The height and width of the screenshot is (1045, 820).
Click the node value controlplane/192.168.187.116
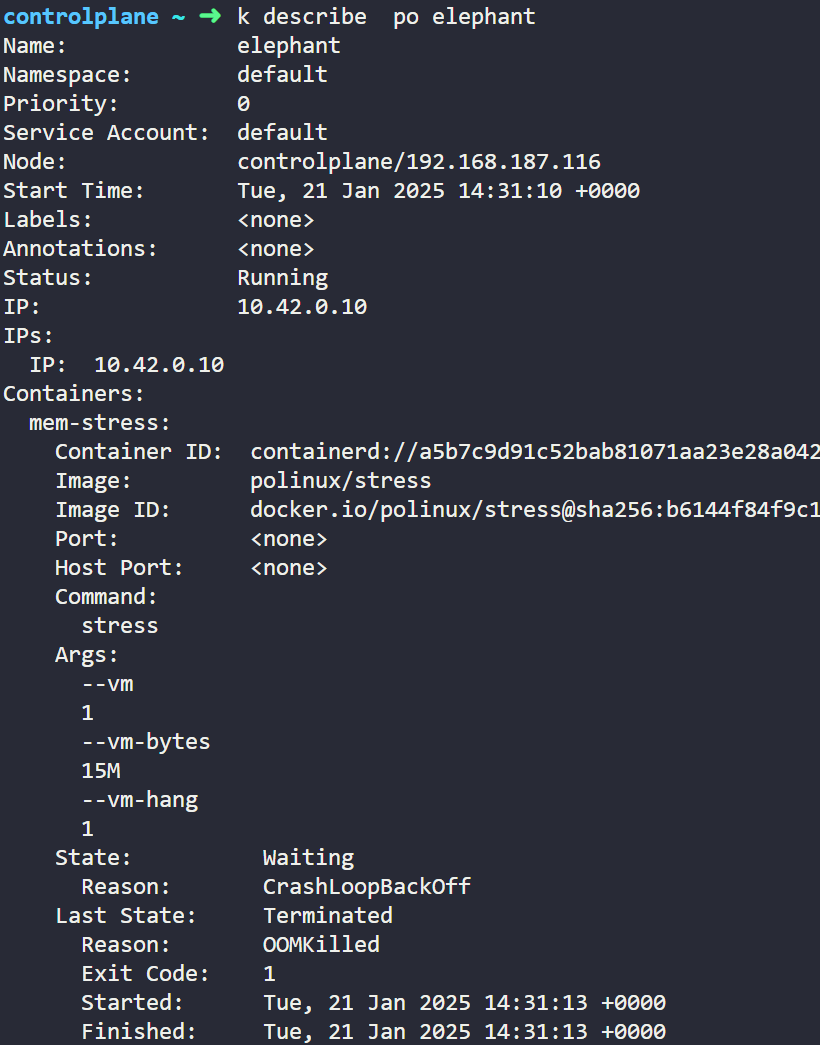pos(419,162)
